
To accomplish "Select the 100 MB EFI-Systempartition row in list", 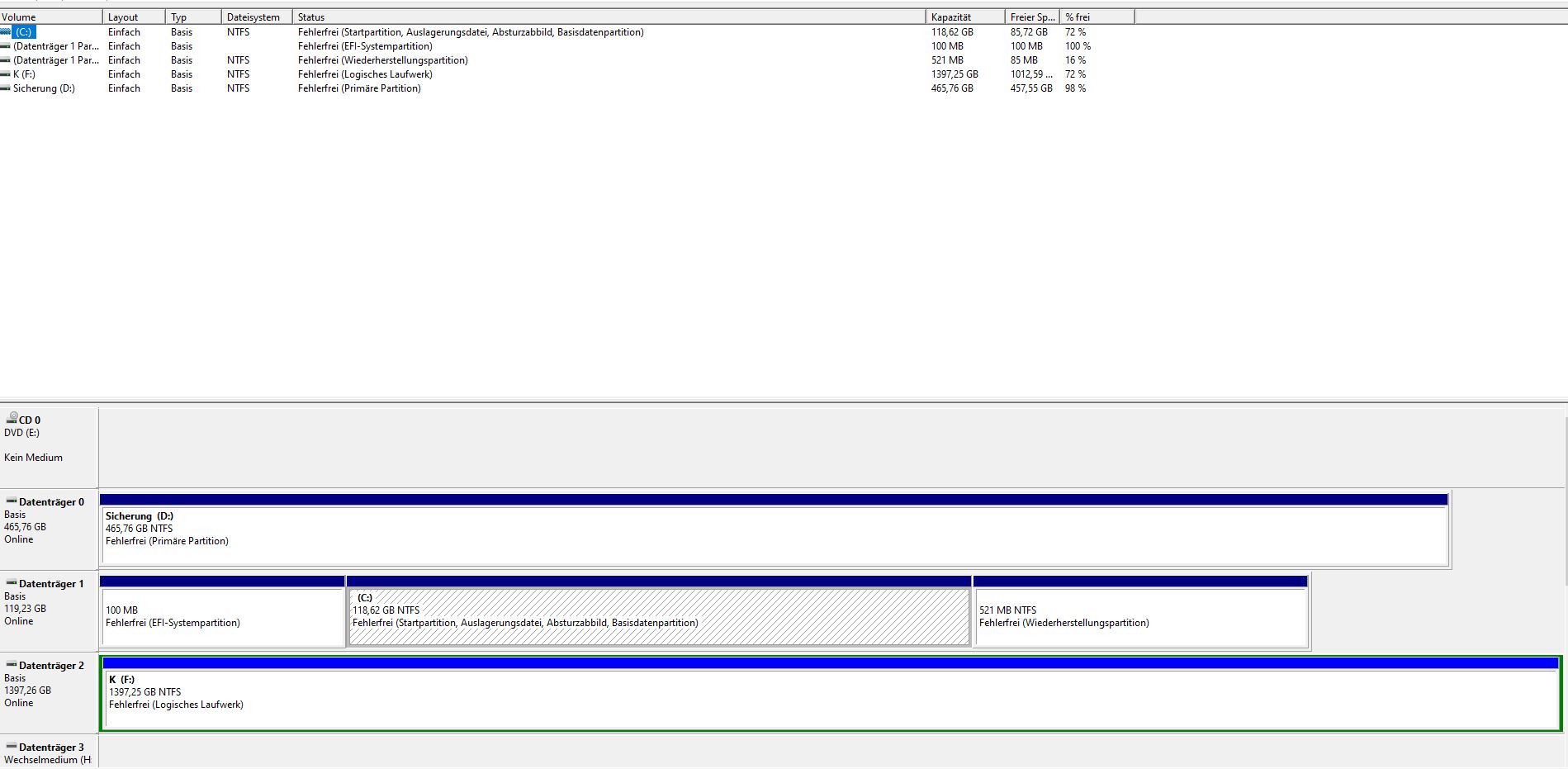I will pos(365,46).
